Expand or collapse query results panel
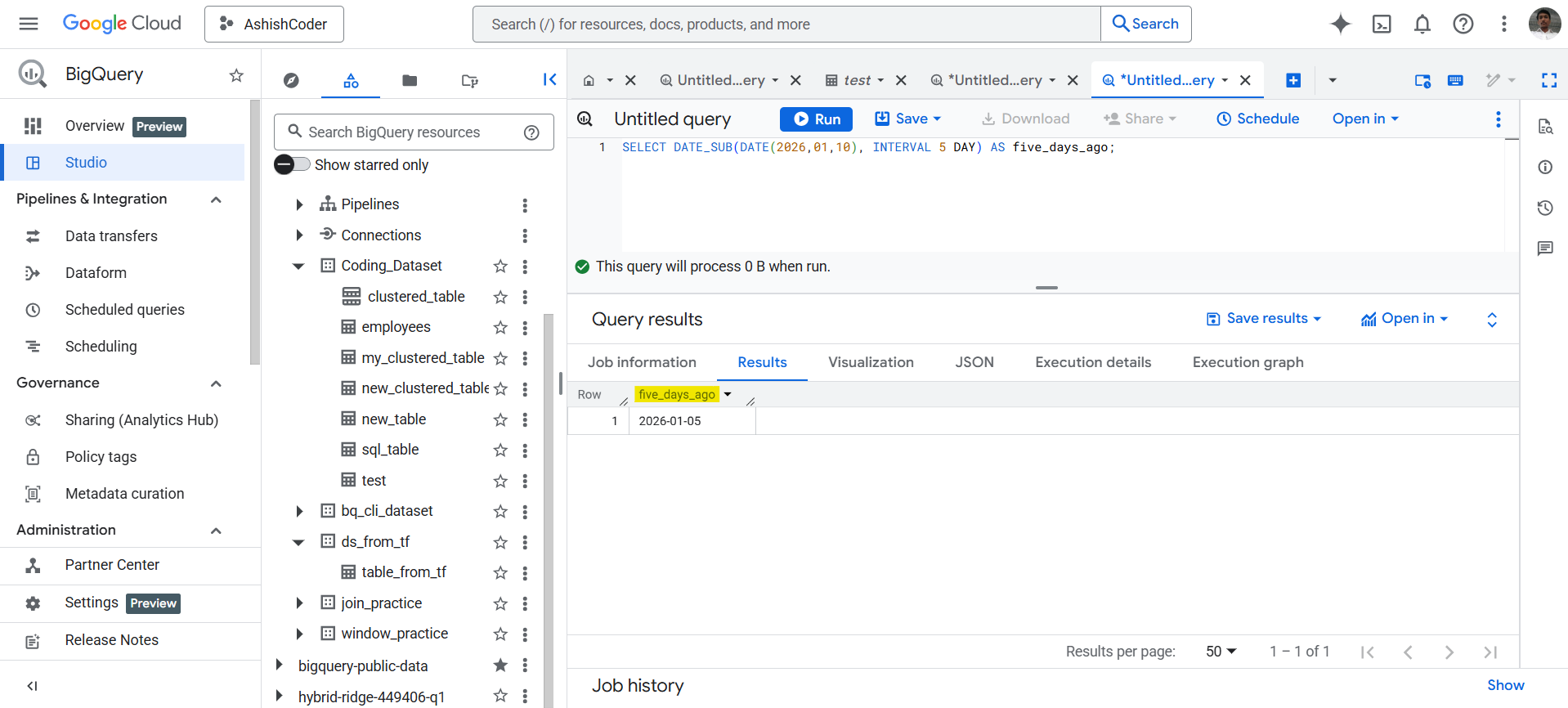Viewport: 1568px width, 708px height. coord(1492,320)
